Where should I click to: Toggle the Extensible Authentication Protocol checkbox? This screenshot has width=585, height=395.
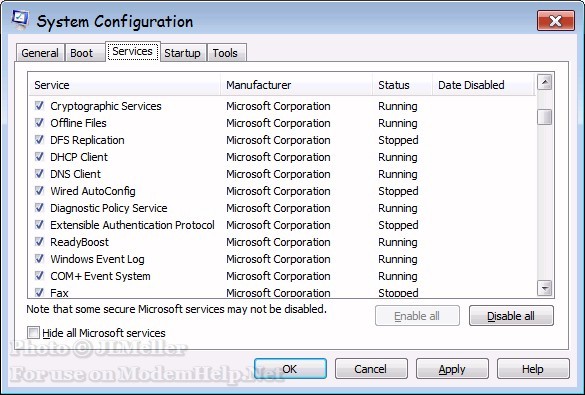coord(39,225)
